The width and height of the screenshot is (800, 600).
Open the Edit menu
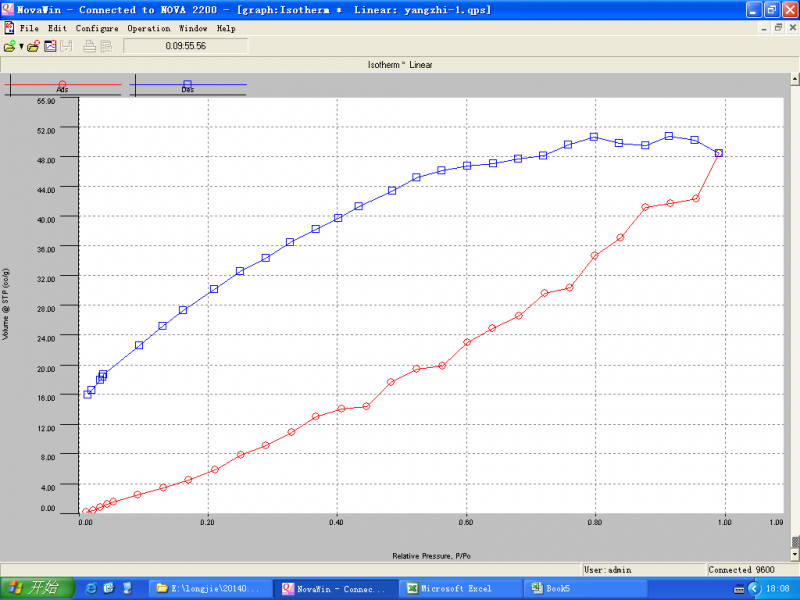(57, 28)
